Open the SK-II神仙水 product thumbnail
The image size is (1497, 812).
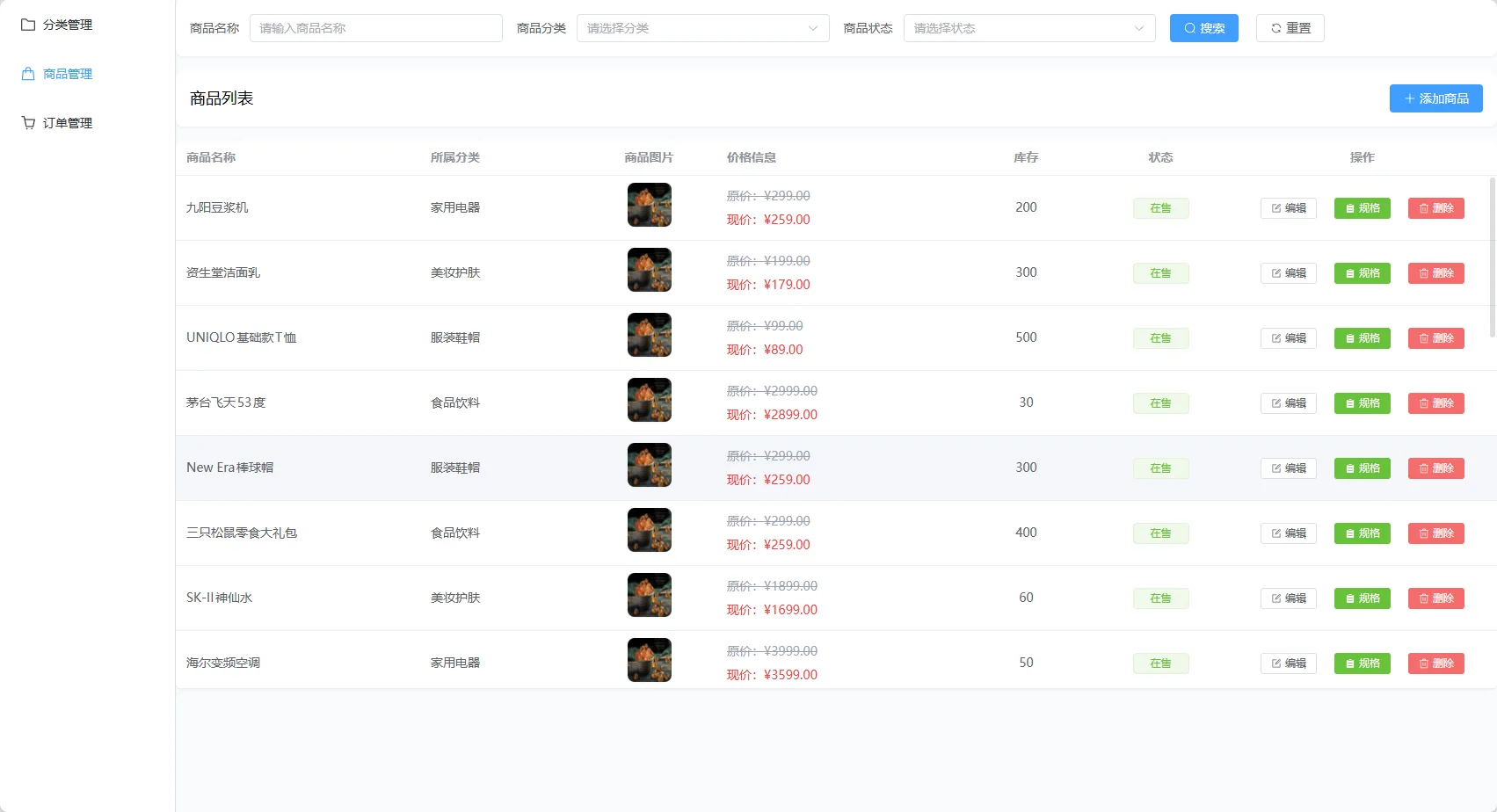pyautogui.click(x=649, y=595)
